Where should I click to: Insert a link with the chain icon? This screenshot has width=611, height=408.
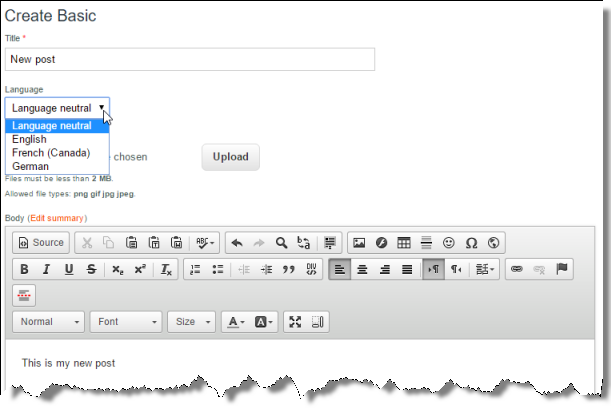coord(517,269)
